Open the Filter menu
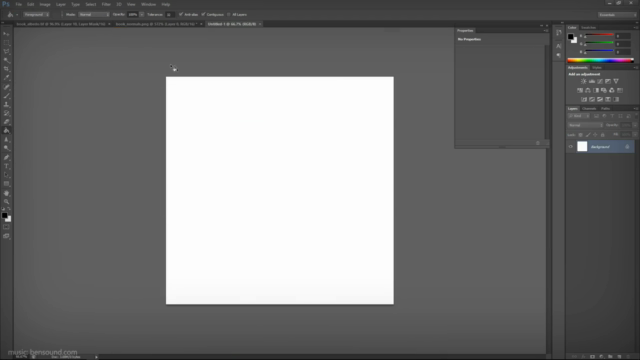The height and width of the screenshot is (360, 640). 106,4
